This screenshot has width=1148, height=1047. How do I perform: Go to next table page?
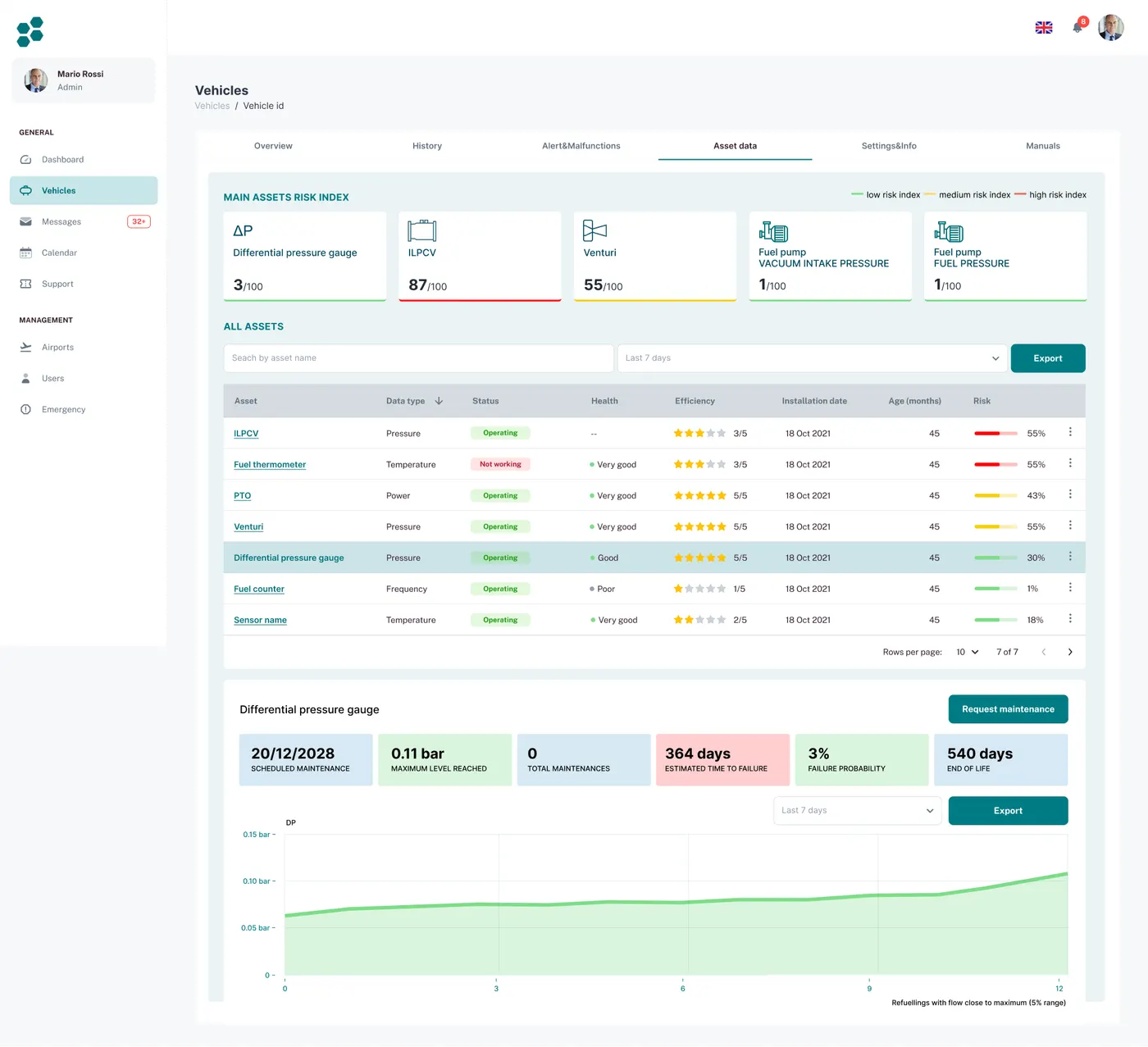[1070, 653]
